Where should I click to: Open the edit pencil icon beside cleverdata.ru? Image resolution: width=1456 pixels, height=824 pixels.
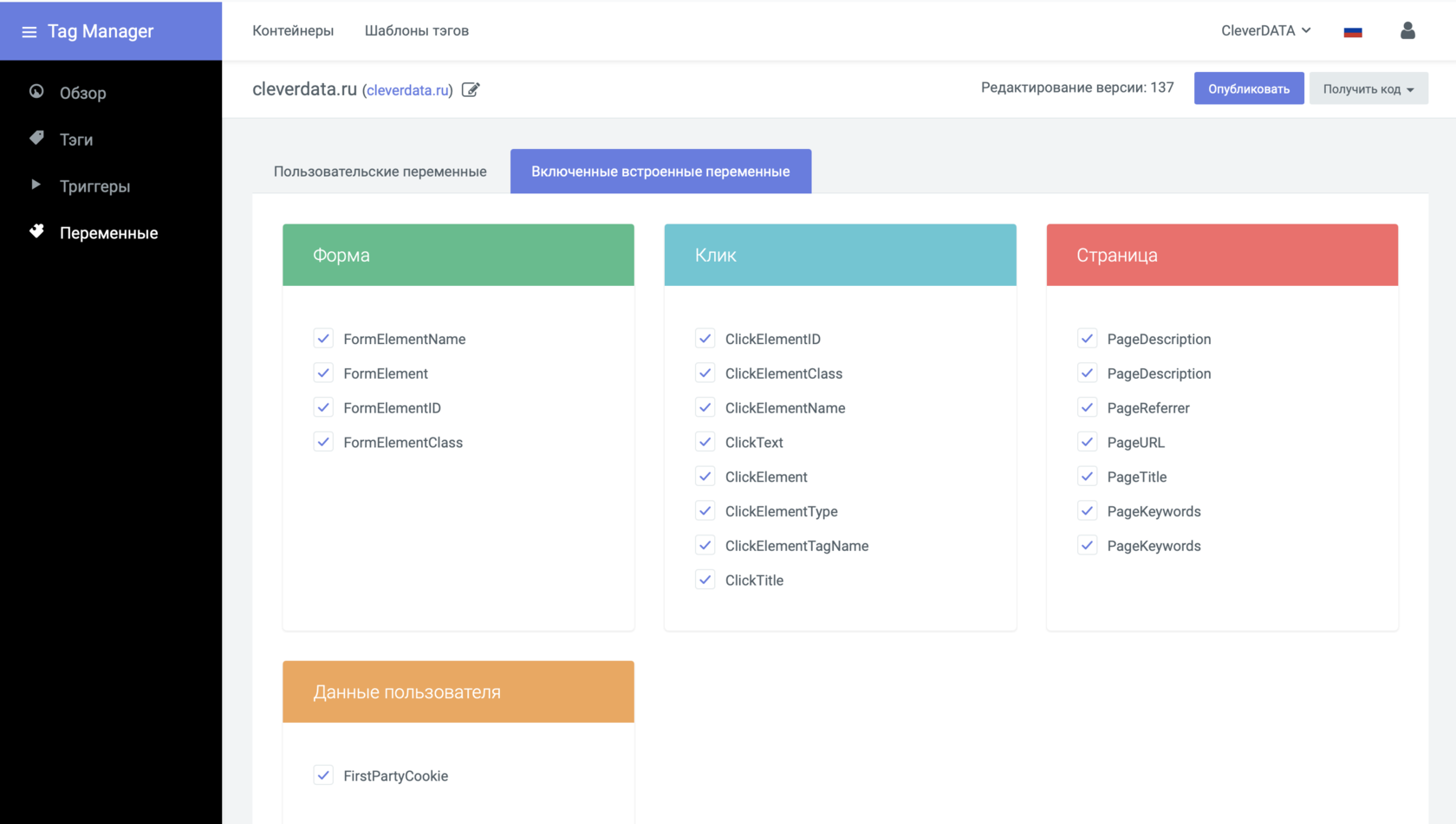click(x=471, y=89)
